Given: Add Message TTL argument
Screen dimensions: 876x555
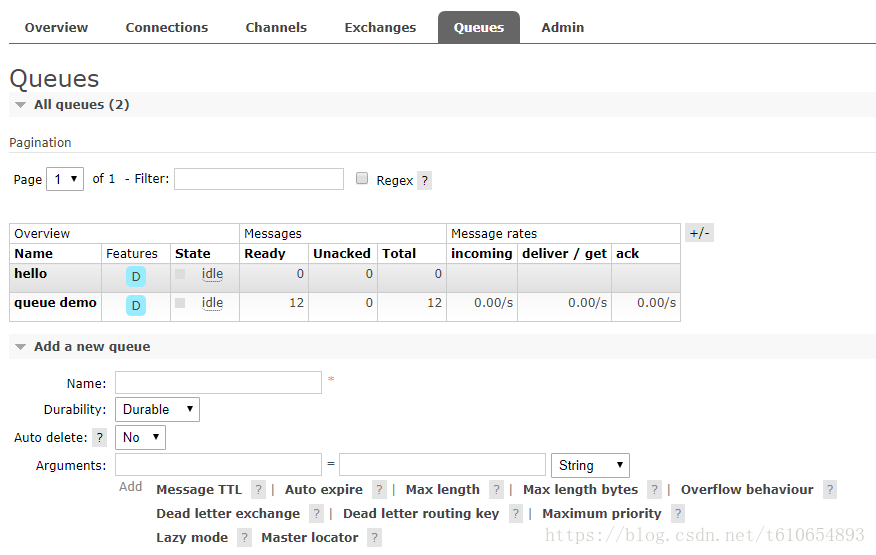Looking at the screenshot, I should [199, 490].
